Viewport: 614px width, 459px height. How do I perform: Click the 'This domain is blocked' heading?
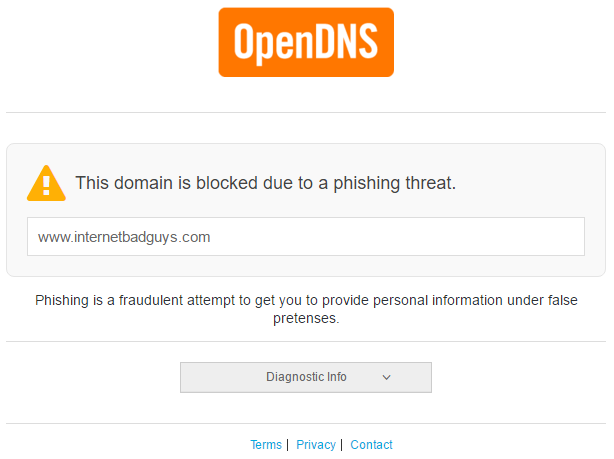(266, 183)
